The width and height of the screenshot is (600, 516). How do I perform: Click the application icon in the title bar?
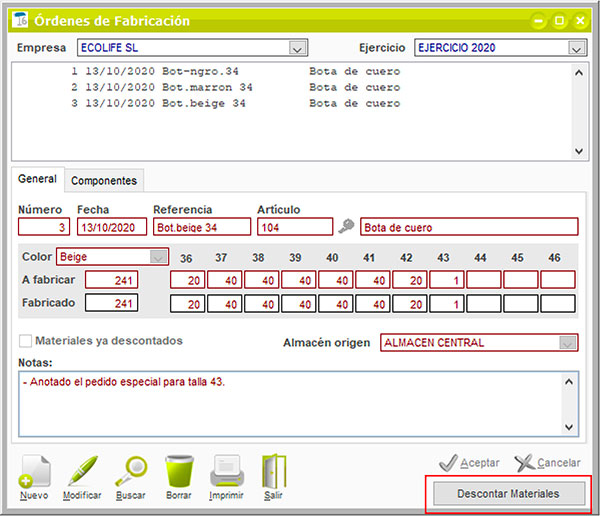pyautogui.click(x=20, y=20)
